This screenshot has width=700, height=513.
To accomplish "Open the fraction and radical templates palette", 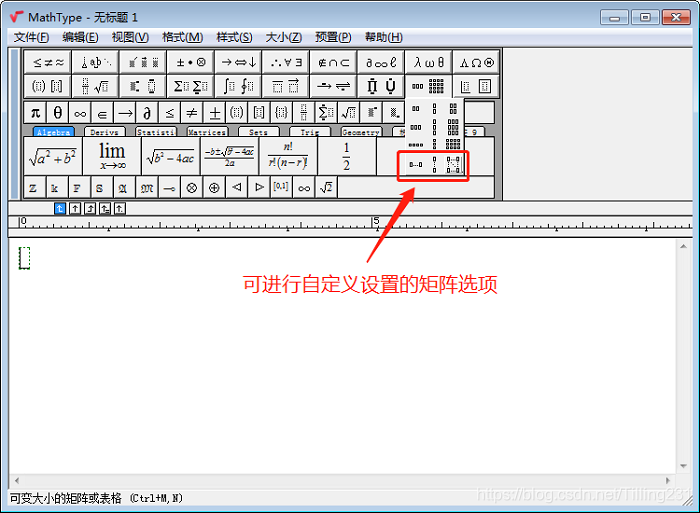I will (x=96, y=86).
